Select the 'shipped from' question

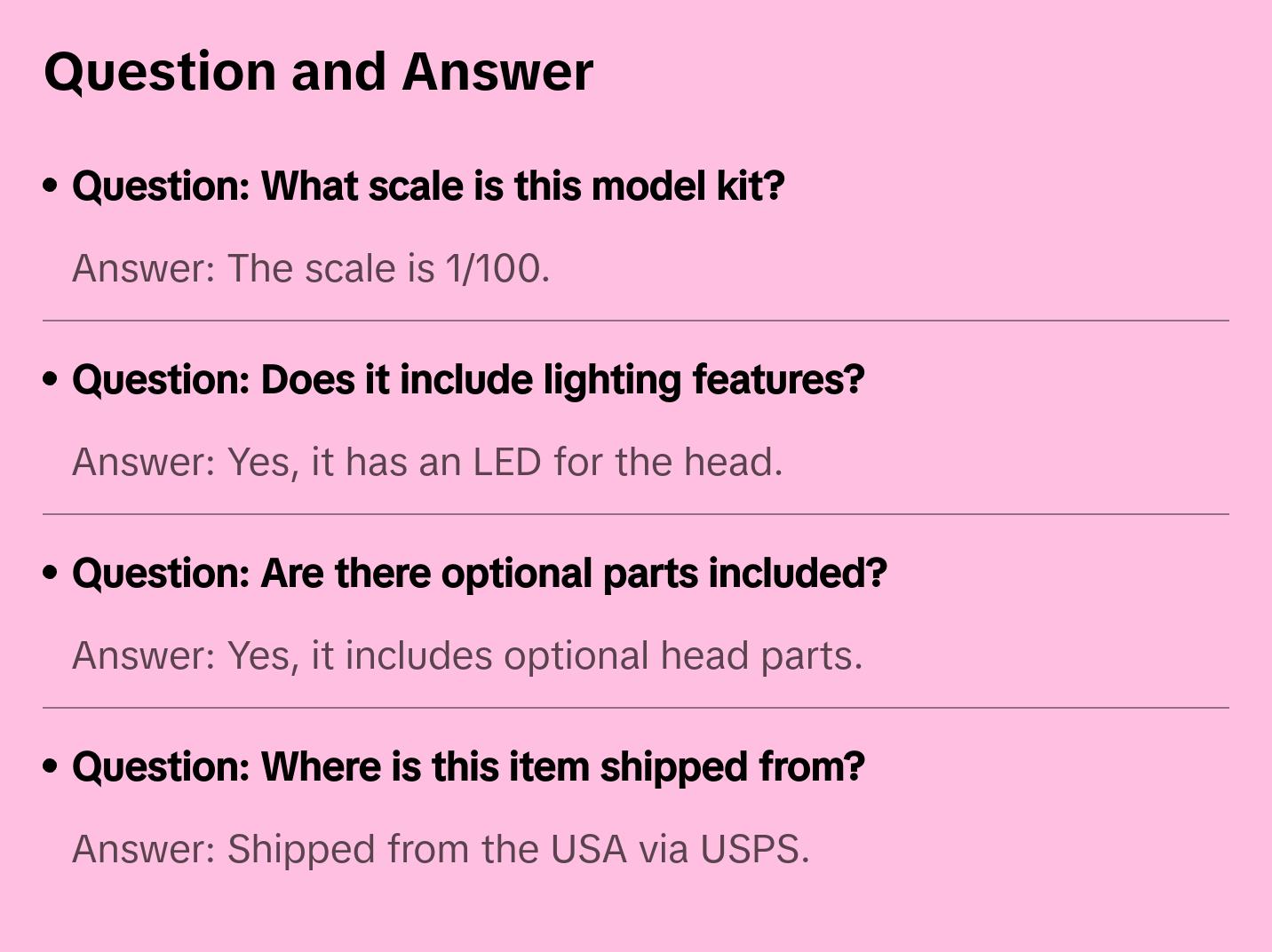point(468,767)
